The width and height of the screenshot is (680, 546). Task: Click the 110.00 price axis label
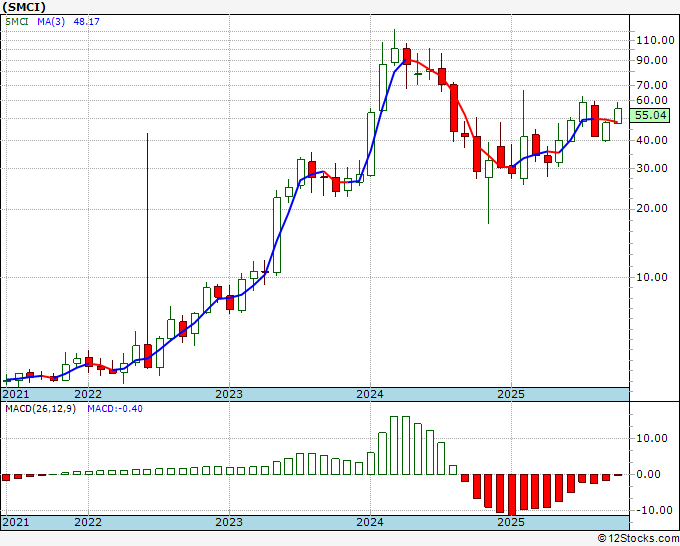(655, 40)
